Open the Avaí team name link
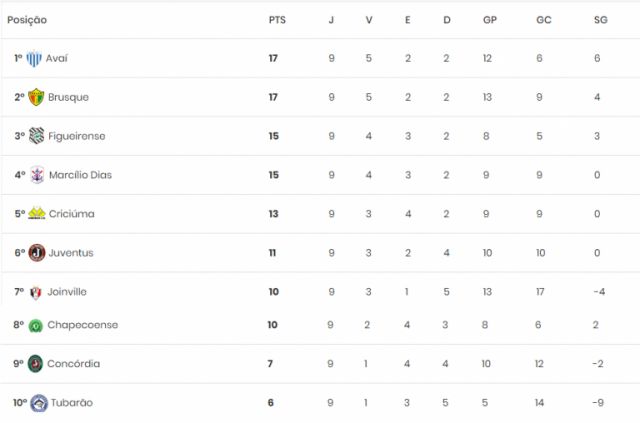Image resolution: width=640 pixels, height=423 pixels. pos(56,58)
